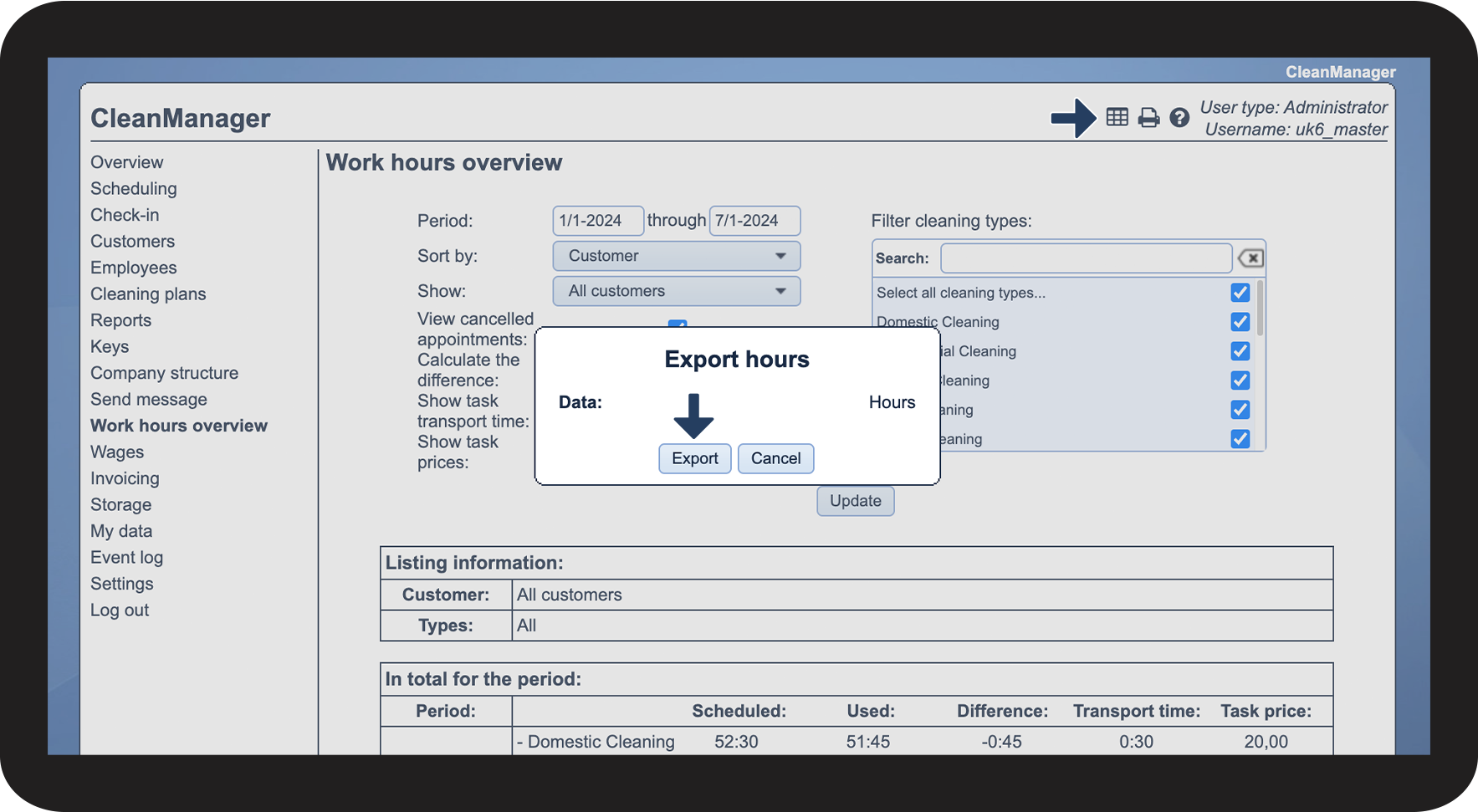Open Cleaning plans from the sidebar
The width and height of the screenshot is (1478, 812).
[x=148, y=294]
